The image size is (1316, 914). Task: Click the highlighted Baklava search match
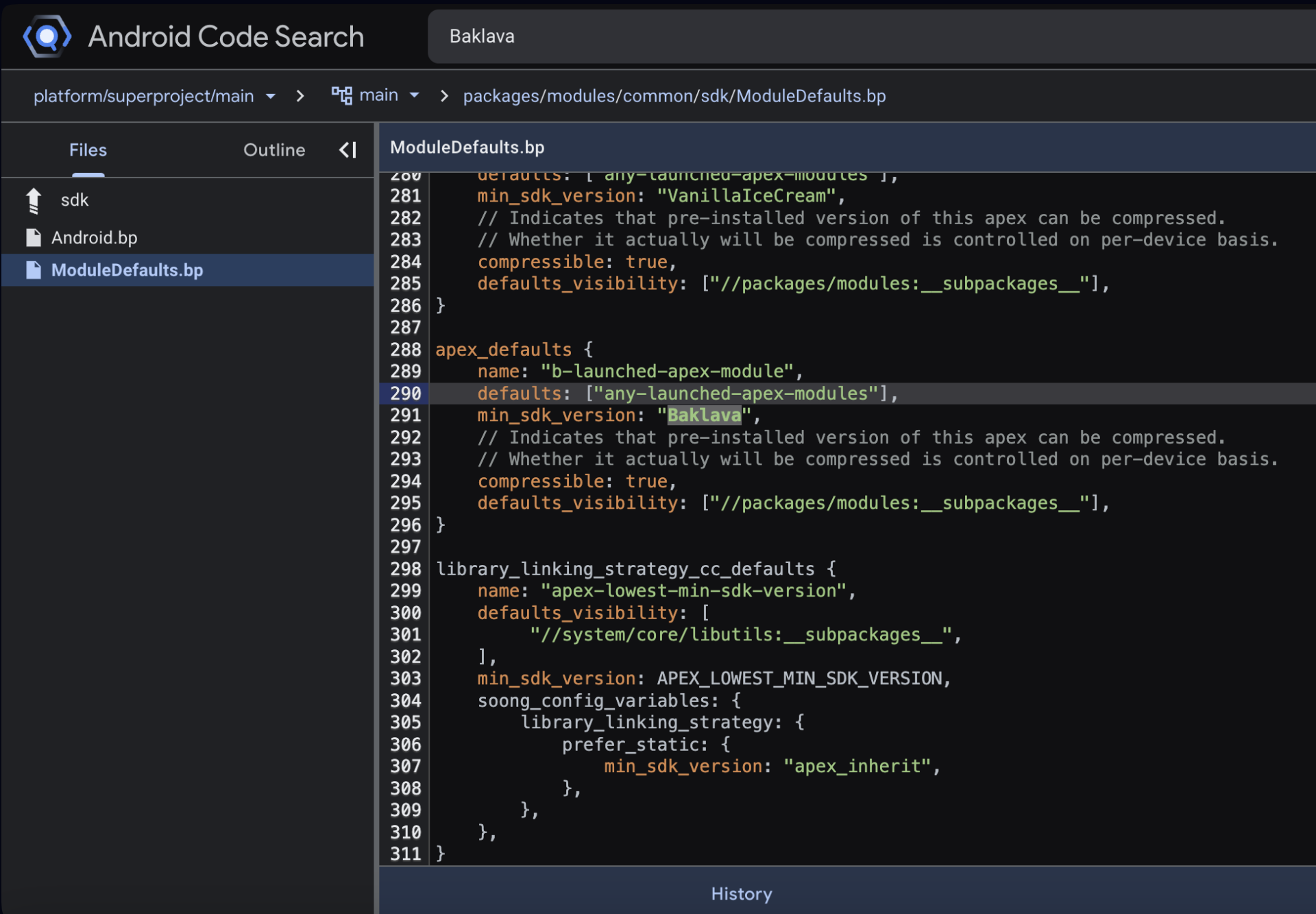tap(704, 415)
